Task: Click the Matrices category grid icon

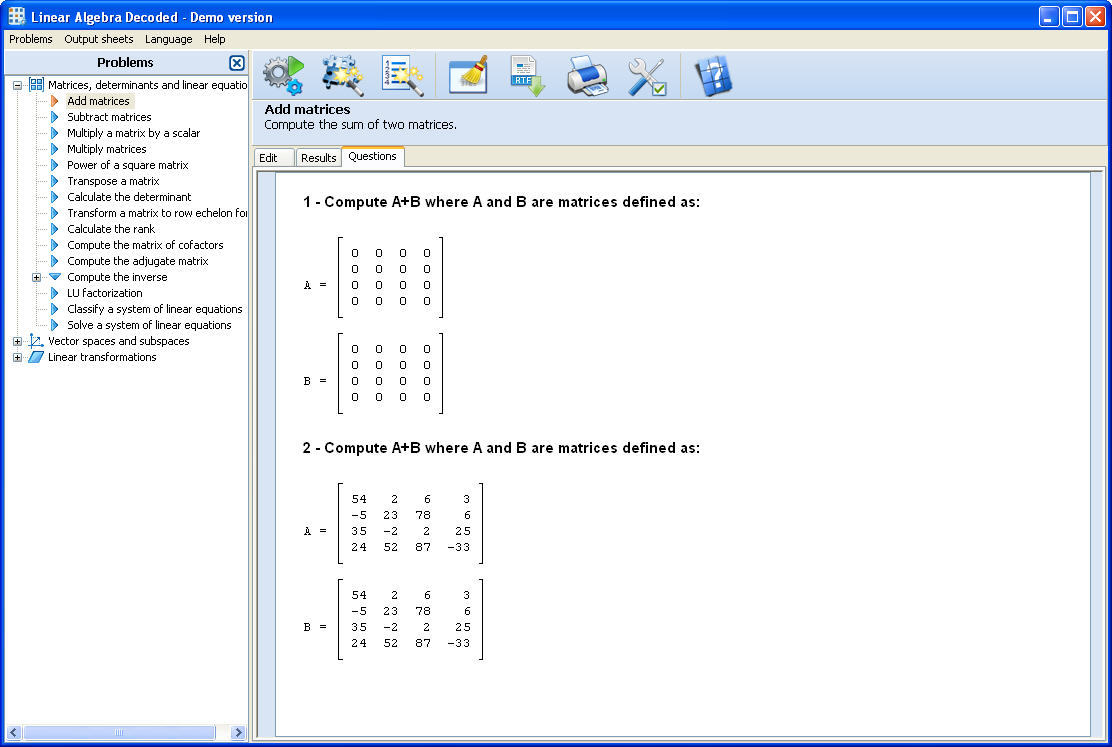Action: (x=36, y=84)
